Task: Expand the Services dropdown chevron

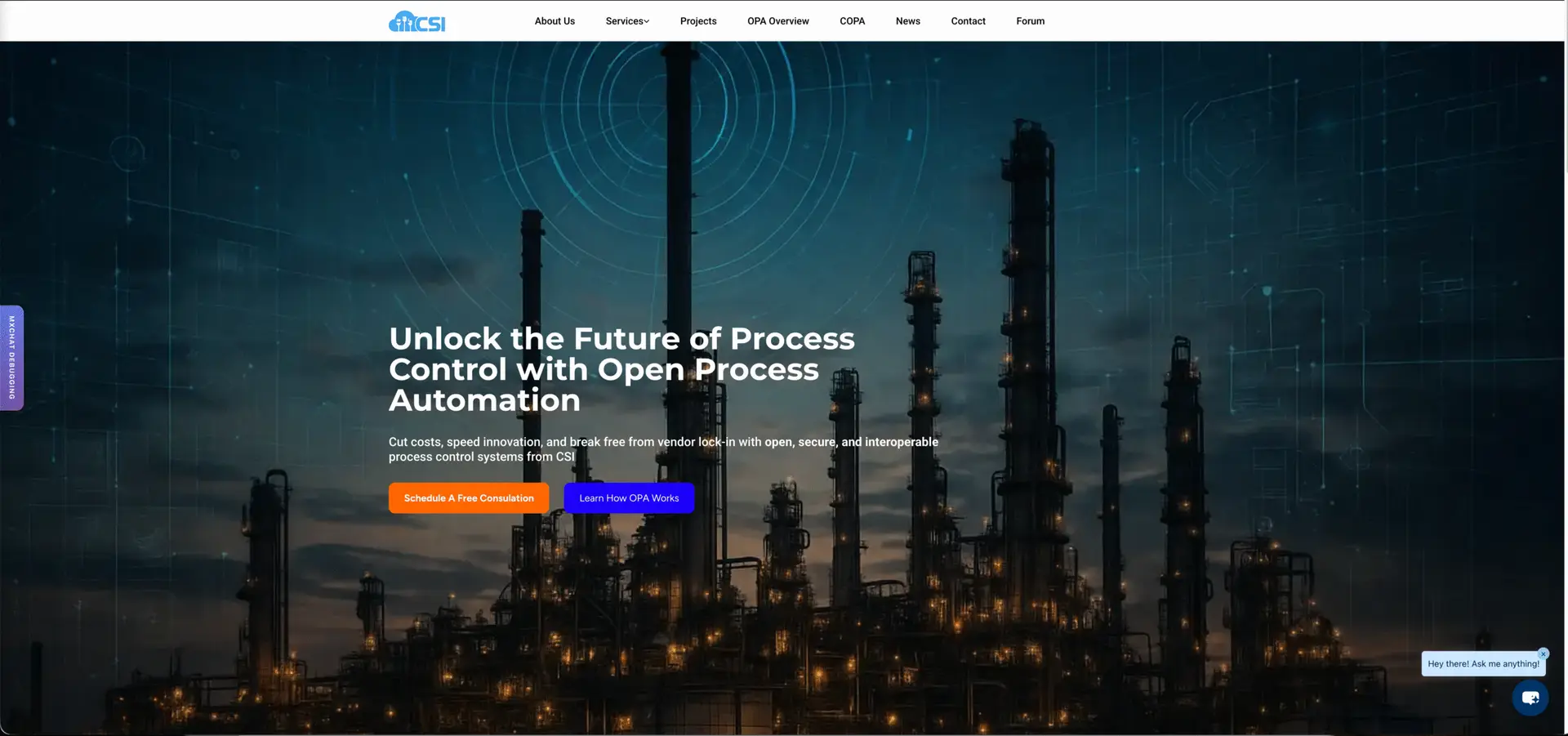Action: tap(647, 22)
